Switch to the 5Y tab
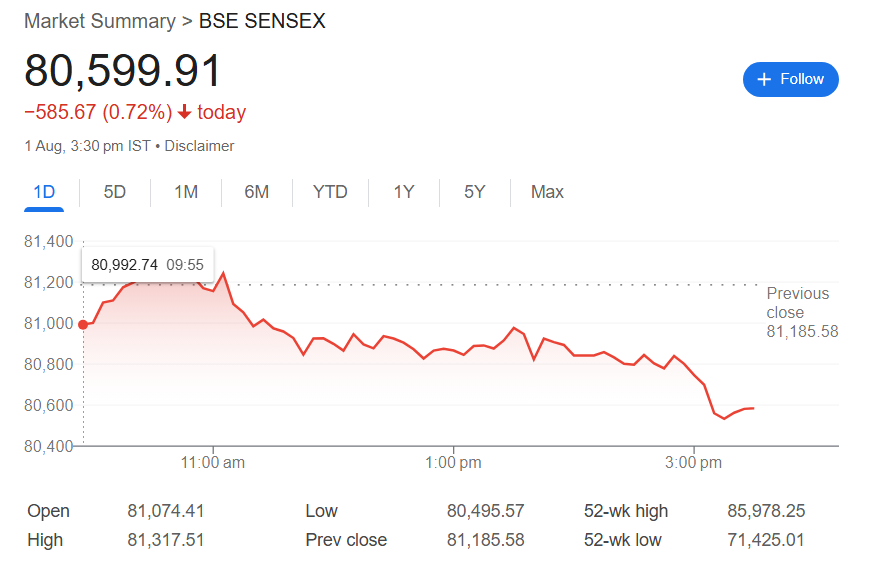Viewport: 882px width, 575px height. (475, 192)
